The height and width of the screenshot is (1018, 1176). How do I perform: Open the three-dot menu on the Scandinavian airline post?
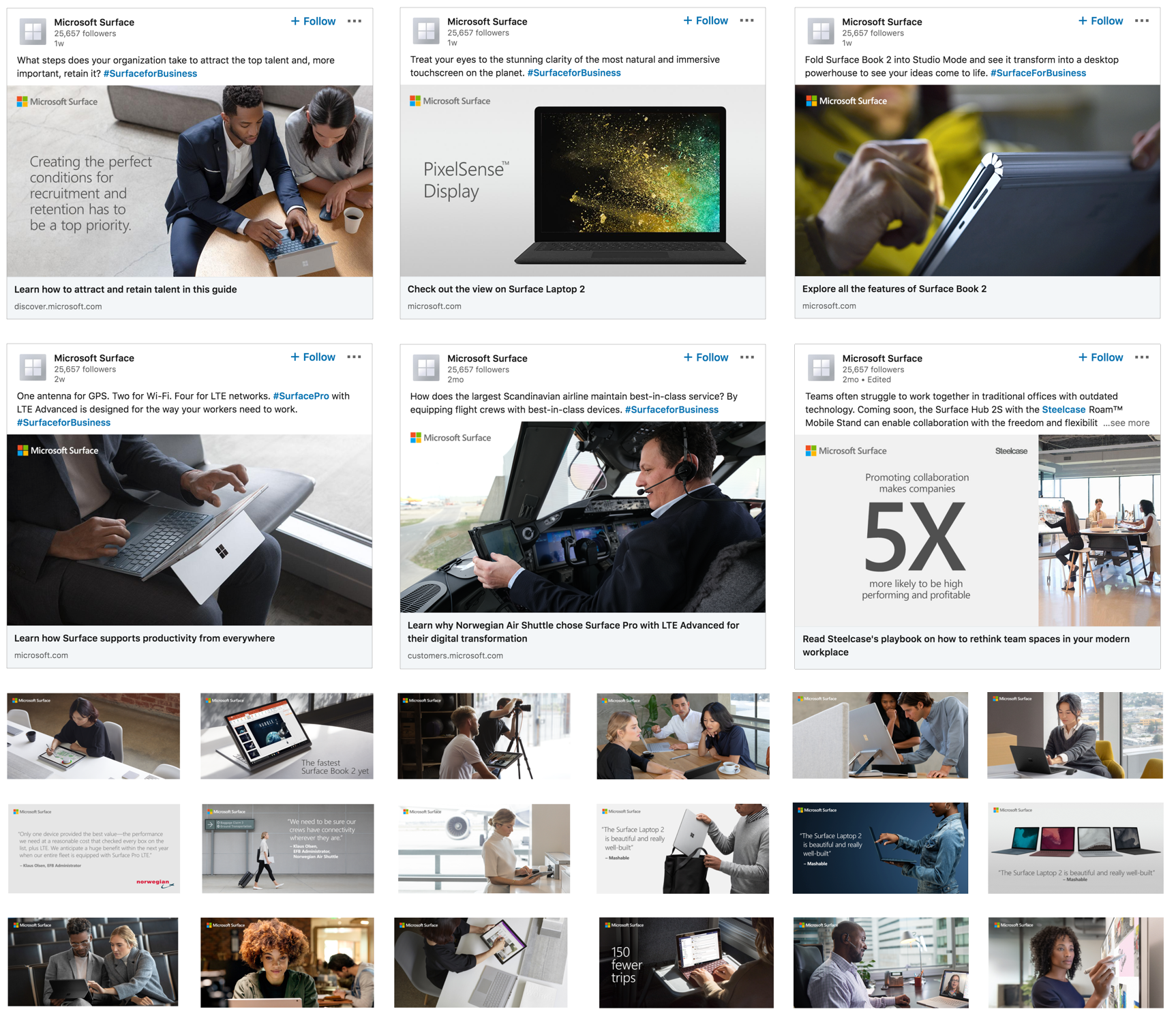point(747,357)
